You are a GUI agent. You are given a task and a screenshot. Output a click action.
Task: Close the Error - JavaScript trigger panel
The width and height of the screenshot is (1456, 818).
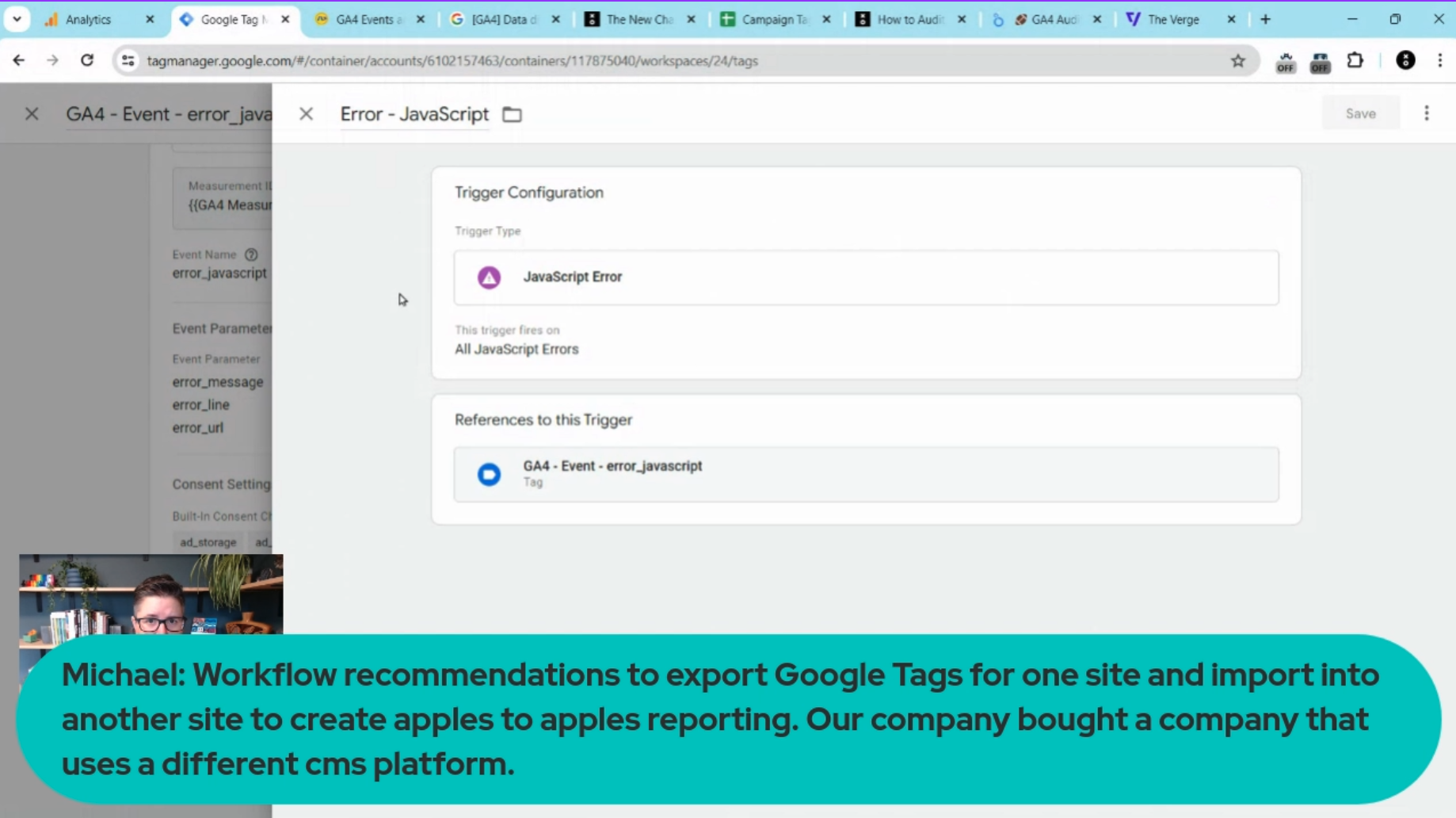tap(306, 114)
